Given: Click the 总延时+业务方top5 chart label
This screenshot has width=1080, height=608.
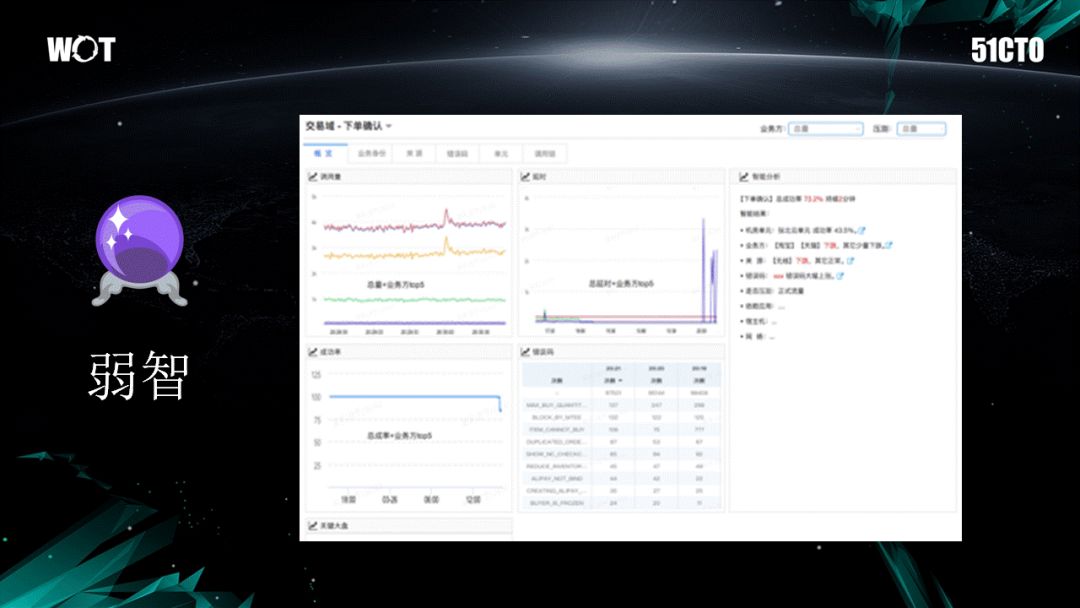Looking at the screenshot, I should pos(621,284).
